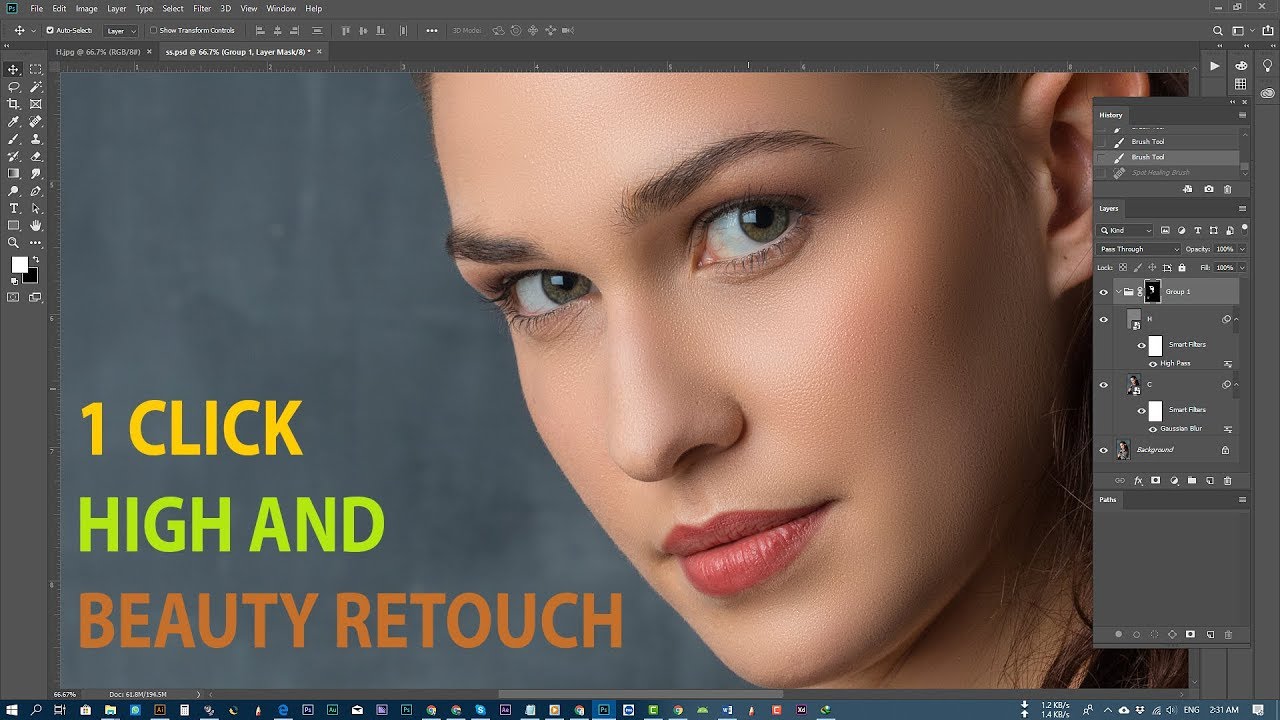
Task: Open the Add layer mask icon
Action: pos(1156,479)
